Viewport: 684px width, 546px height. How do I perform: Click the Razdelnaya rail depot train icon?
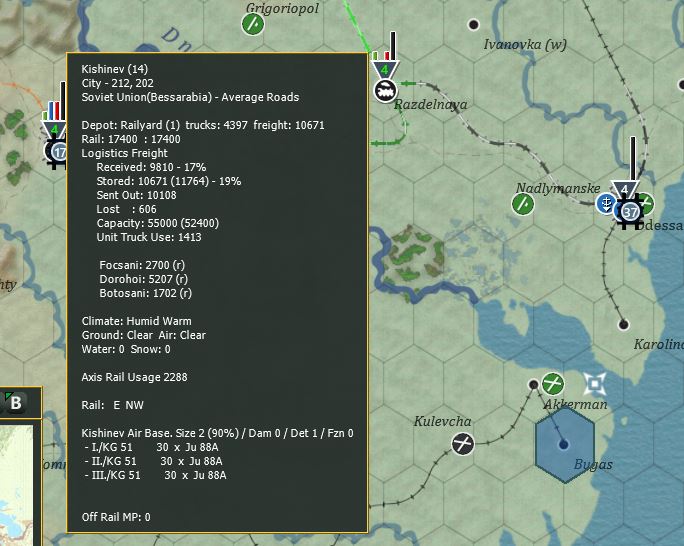tap(386, 90)
